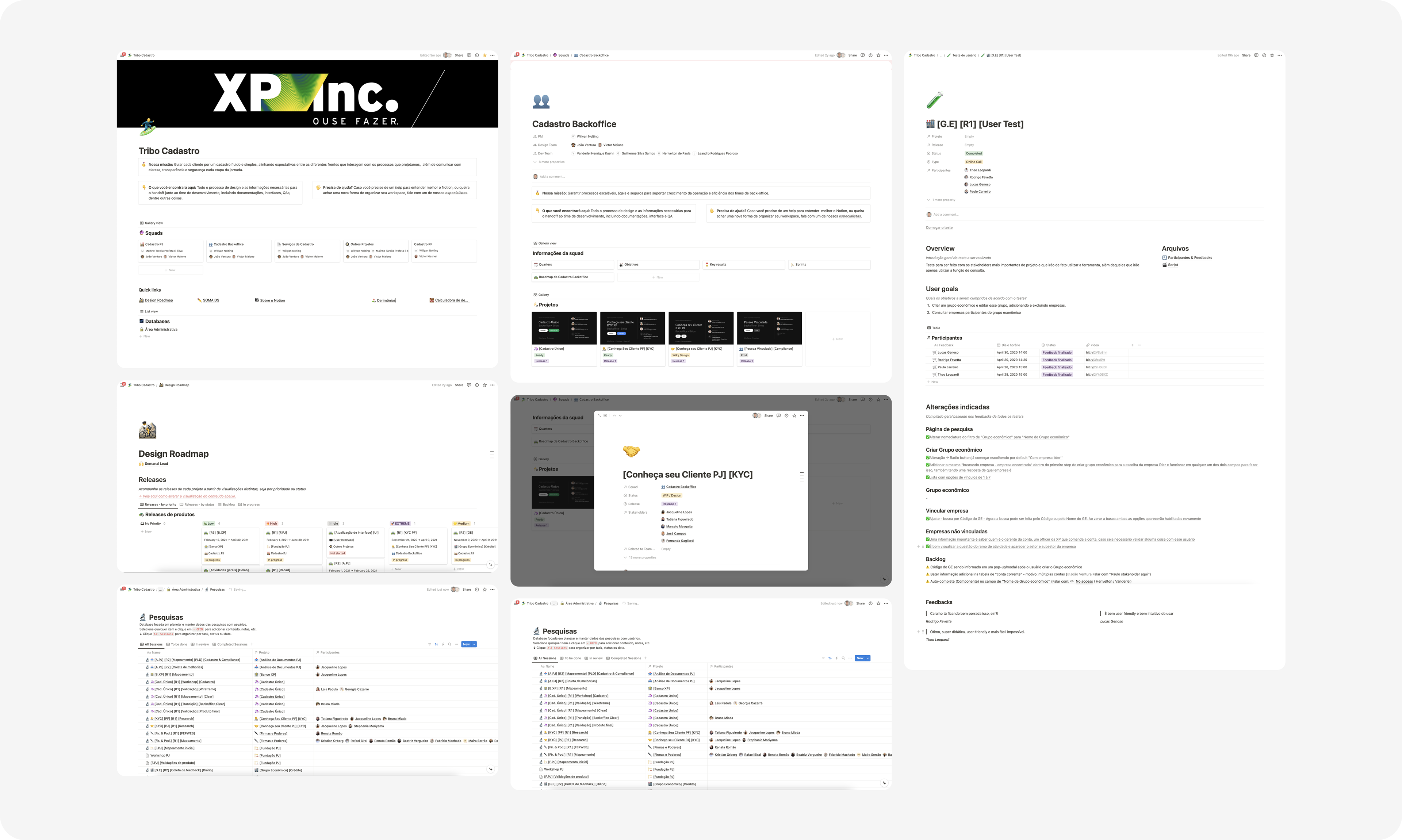Click Share in Tribo Cadastro window header

coord(459,55)
